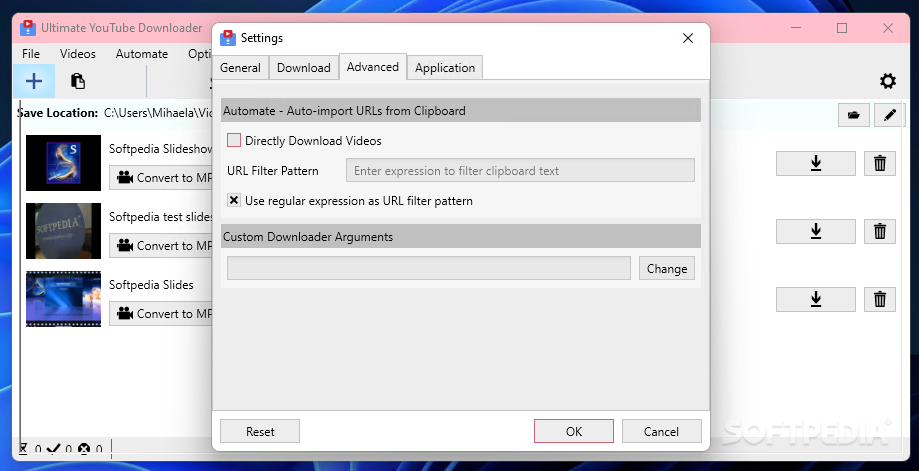Edit save location with the pencil icon

(x=890, y=115)
